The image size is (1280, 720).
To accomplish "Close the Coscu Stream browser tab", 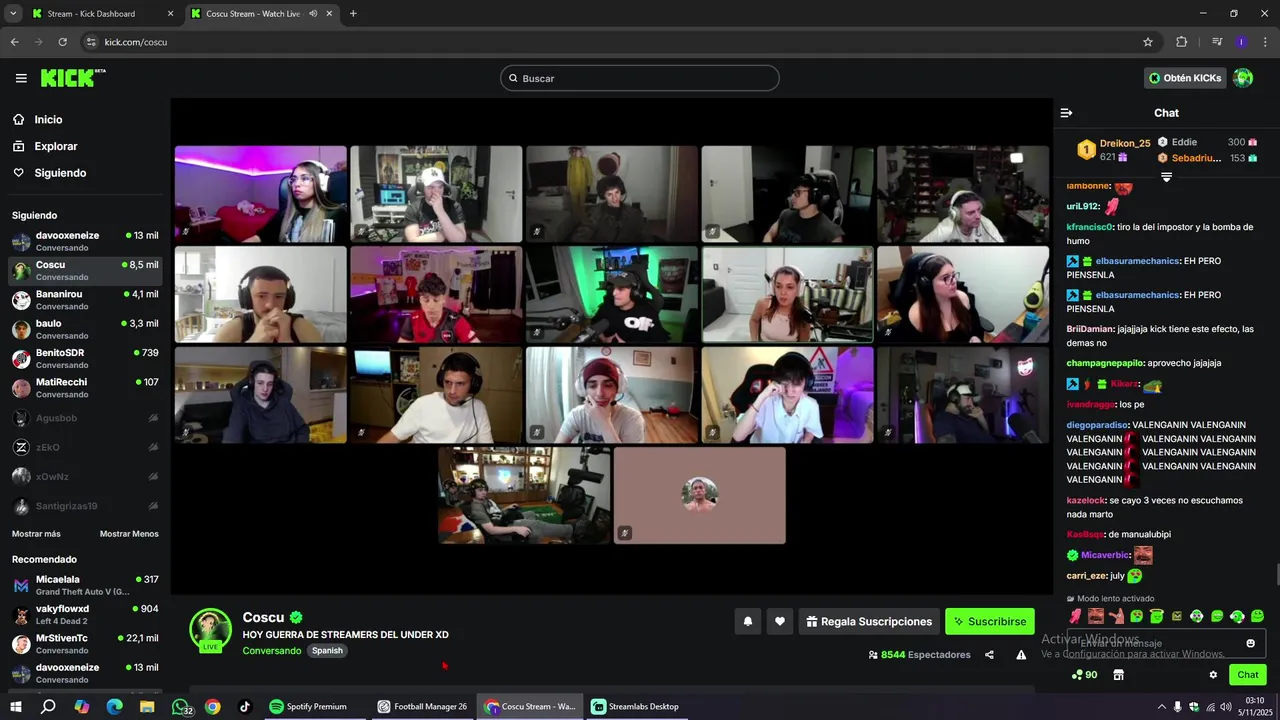I will (x=329, y=14).
